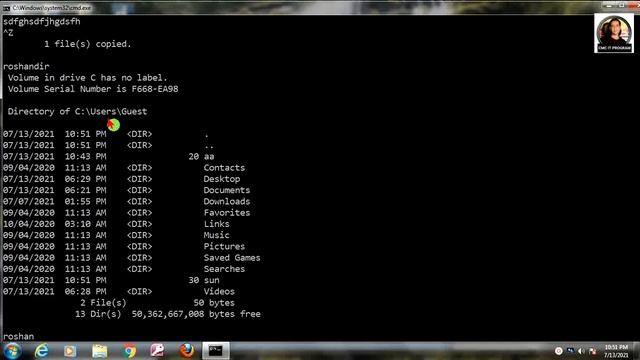Click the network tray icon
Viewport: 640px width, 360px height.
coord(570,351)
